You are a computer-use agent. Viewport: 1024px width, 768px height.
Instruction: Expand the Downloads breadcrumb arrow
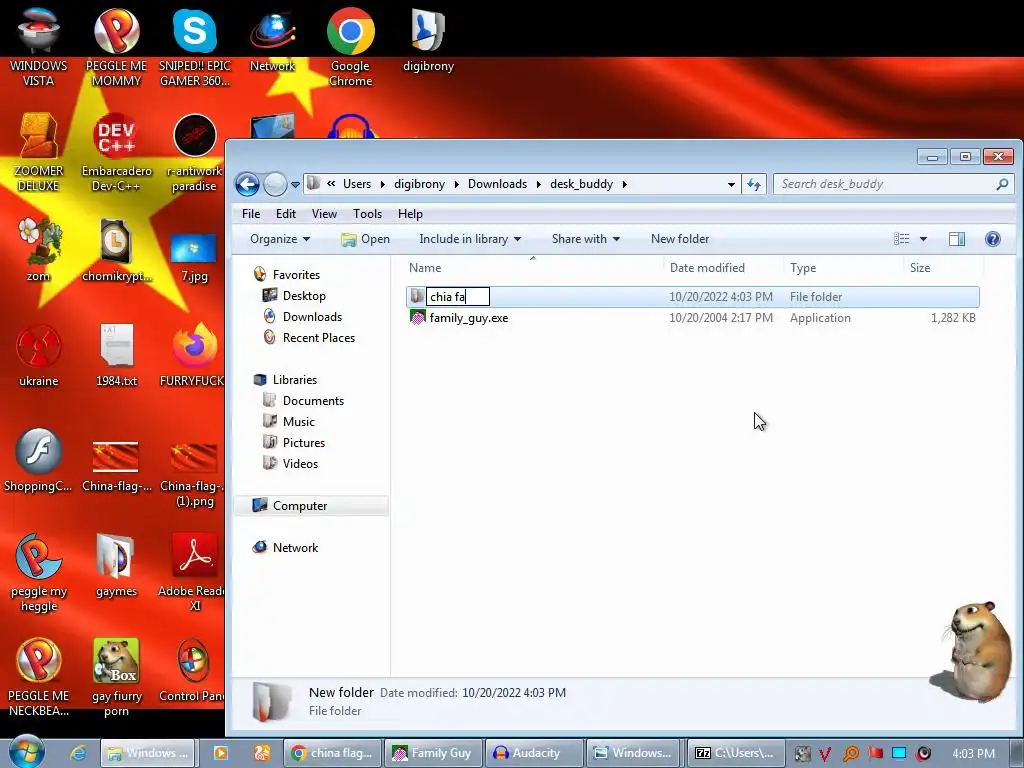click(x=539, y=184)
